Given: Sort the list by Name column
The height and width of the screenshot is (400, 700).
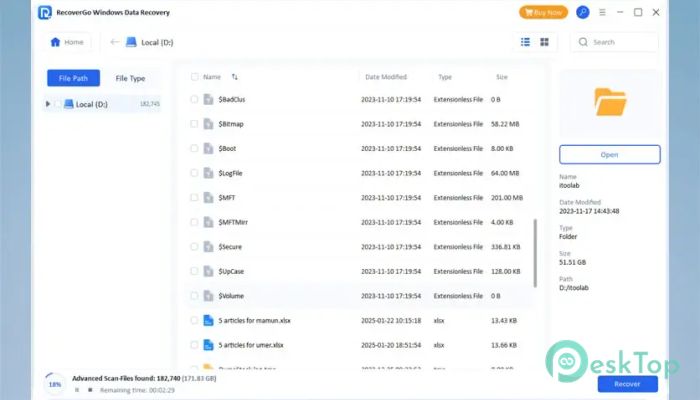Looking at the screenshot, I should pos(212,77).
